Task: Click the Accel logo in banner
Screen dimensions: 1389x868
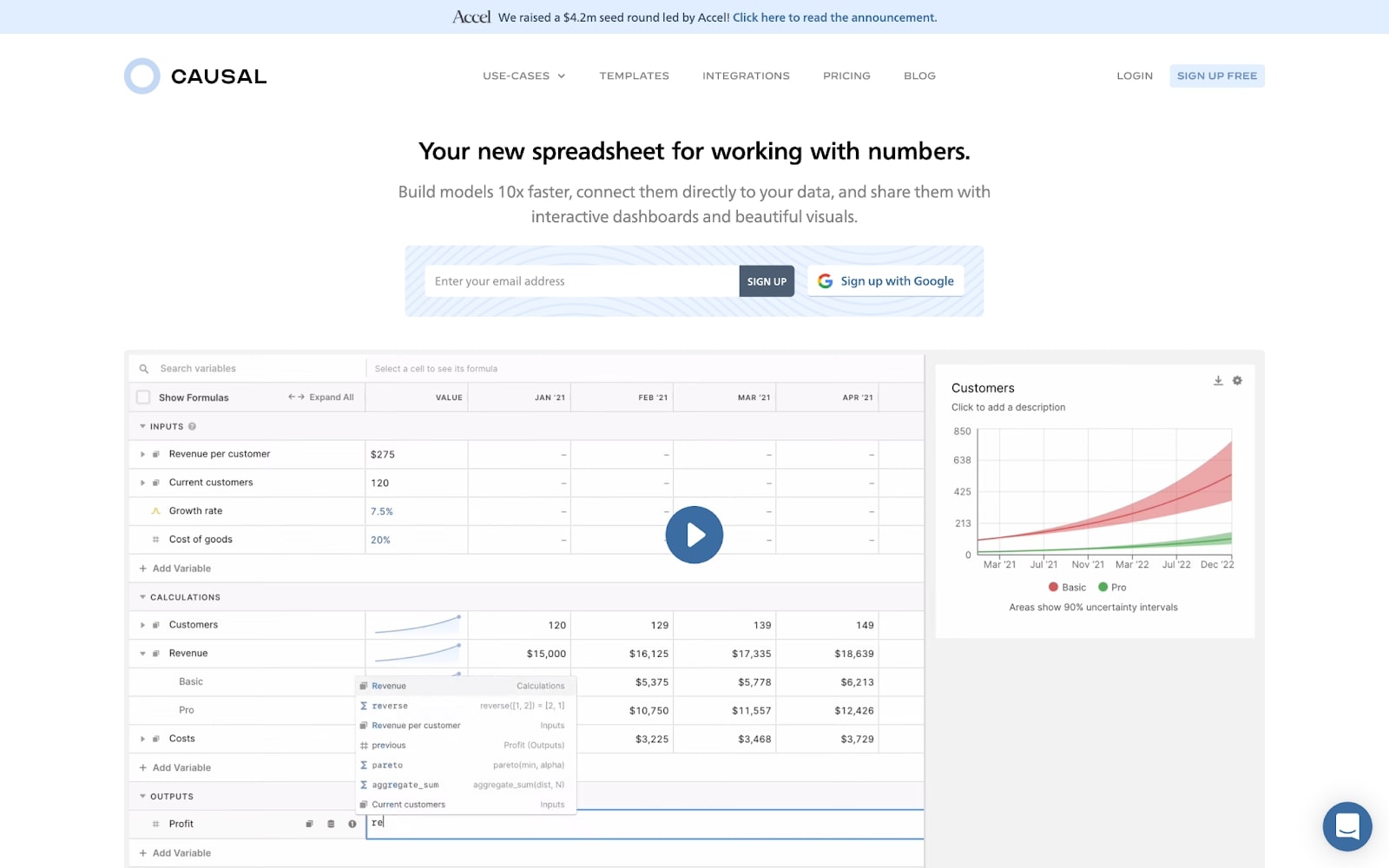Action: (471, 17)
